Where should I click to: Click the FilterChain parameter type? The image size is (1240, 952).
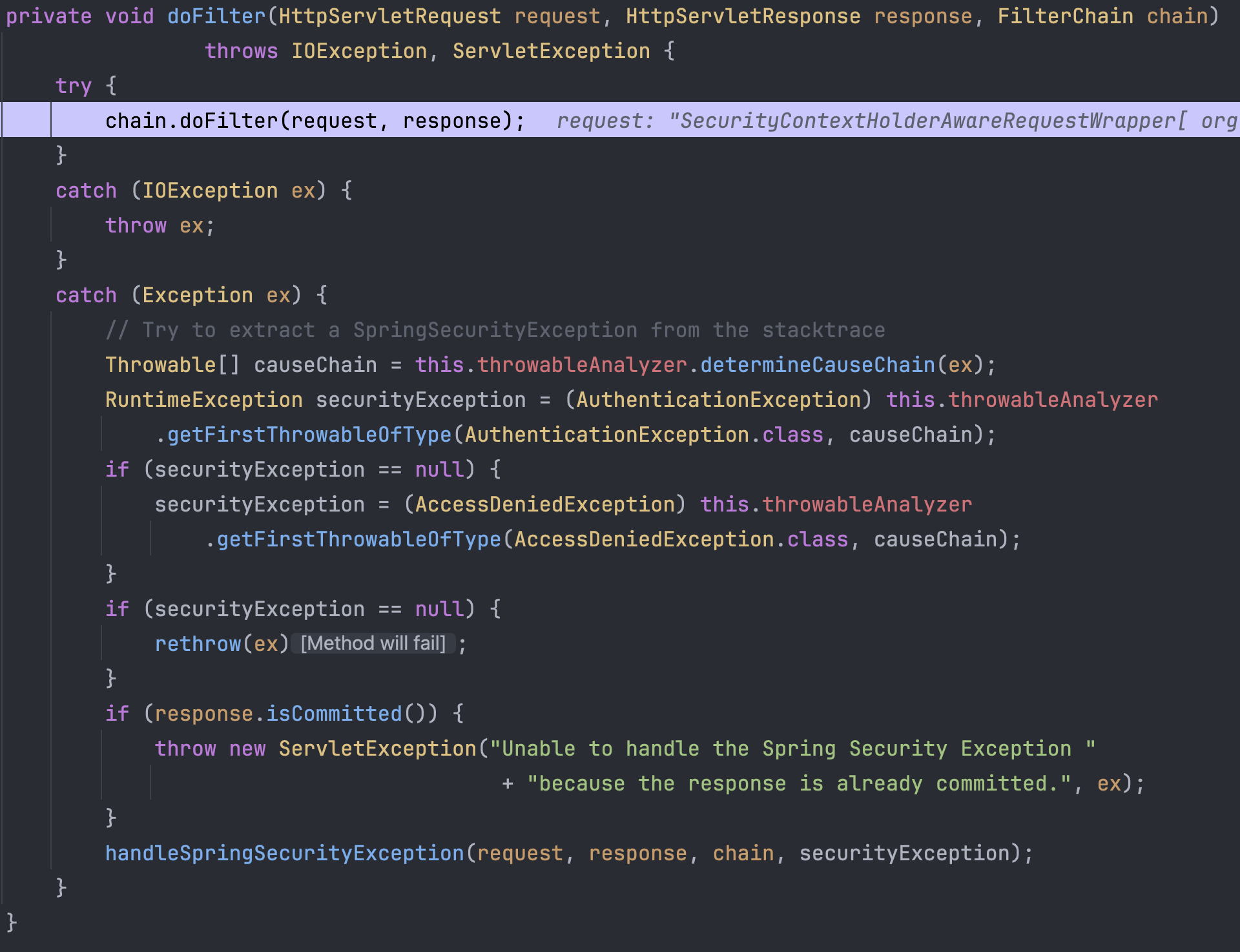1065,16
